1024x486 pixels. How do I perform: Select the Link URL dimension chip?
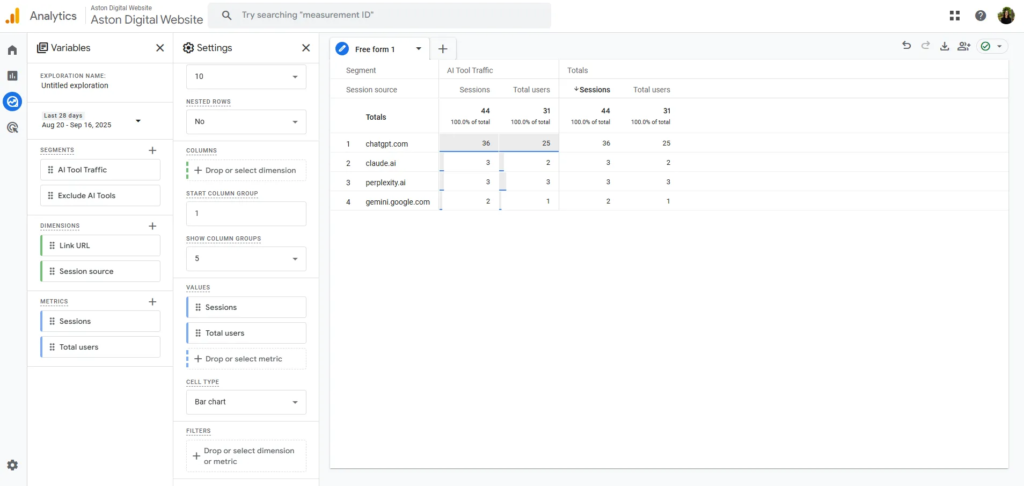(100, 246)
